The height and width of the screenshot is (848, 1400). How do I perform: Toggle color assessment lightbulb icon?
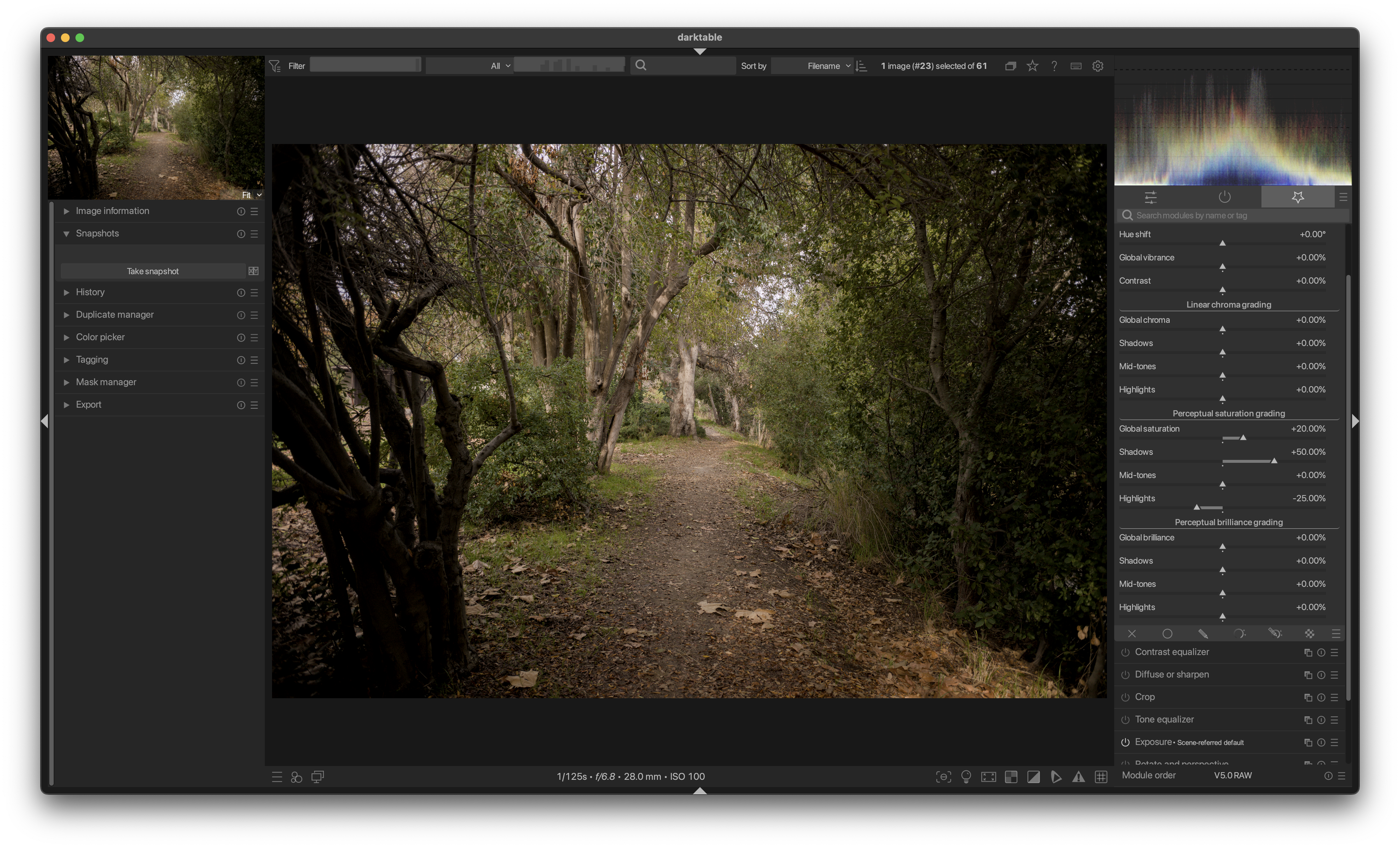(966, 777)
